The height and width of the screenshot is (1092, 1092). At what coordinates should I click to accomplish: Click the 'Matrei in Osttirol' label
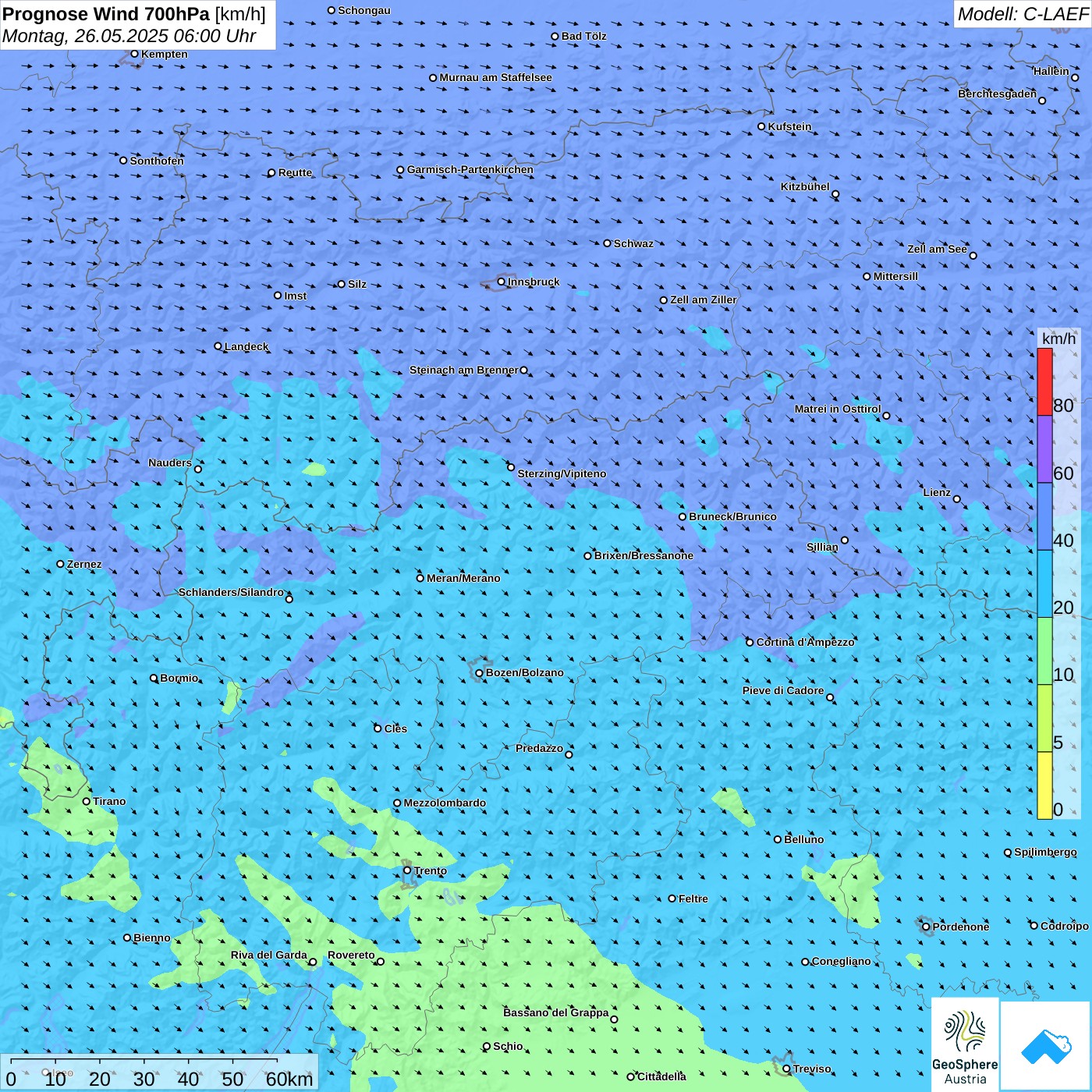[838, 409]
